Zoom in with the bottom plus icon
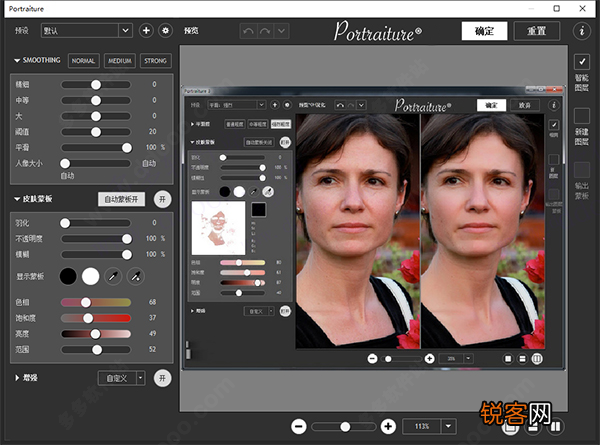 pos(388,426)
